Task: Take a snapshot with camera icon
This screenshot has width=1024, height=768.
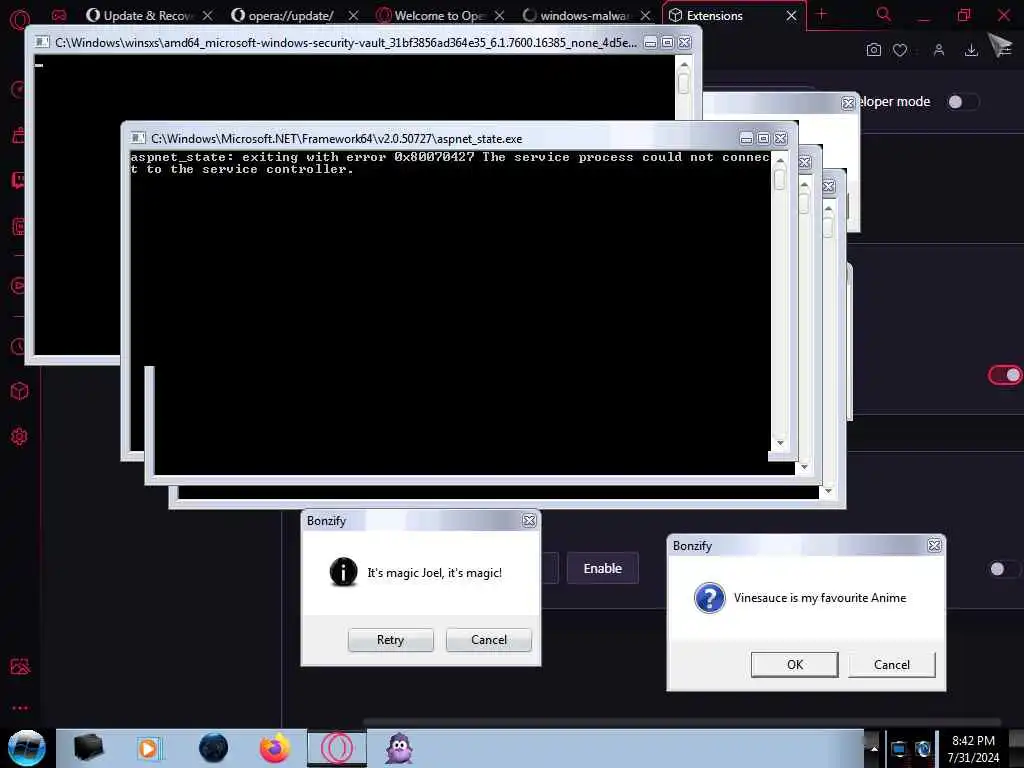Action: [x=873, y=50]
